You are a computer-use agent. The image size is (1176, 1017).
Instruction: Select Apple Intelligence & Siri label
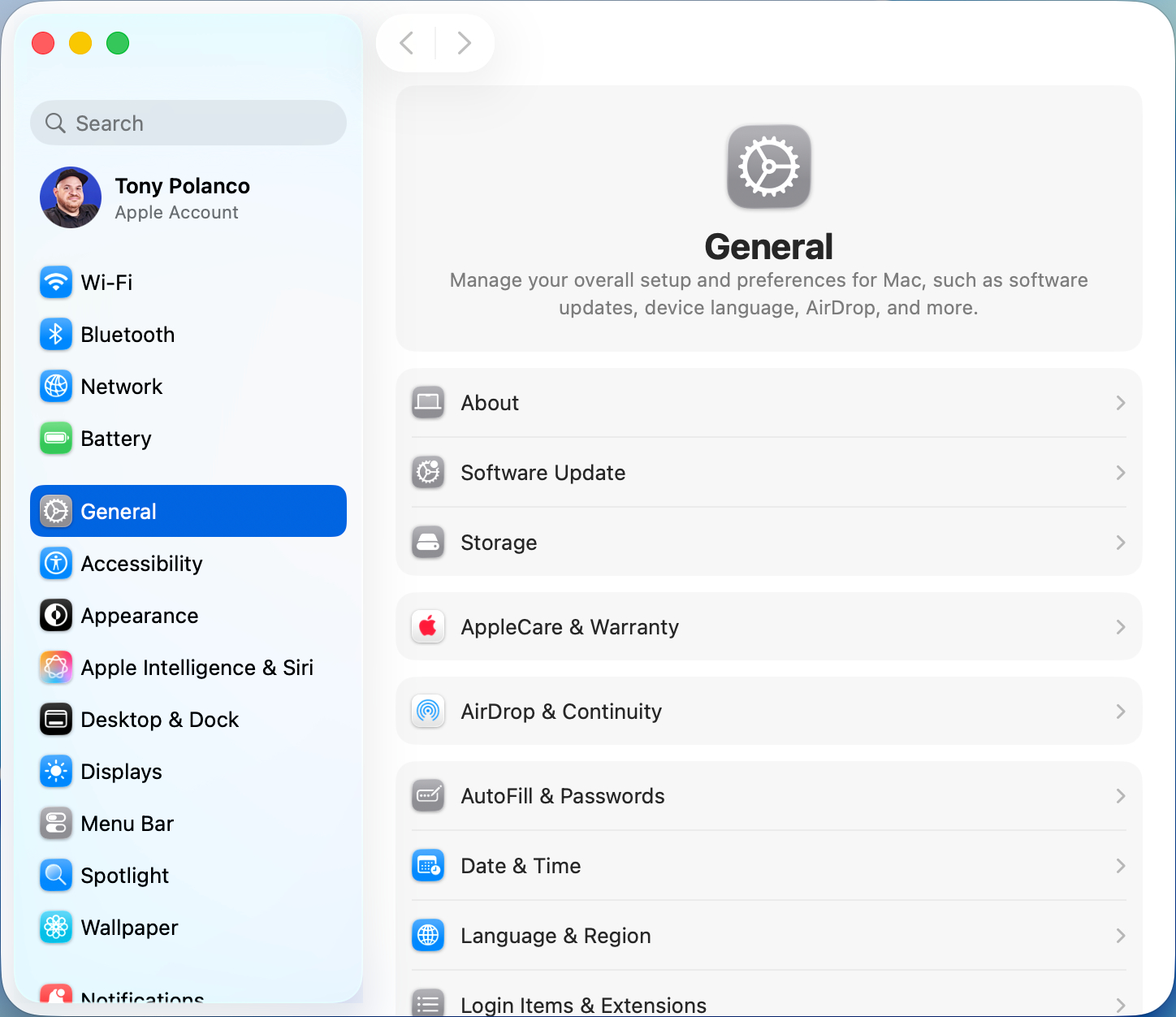197,668
